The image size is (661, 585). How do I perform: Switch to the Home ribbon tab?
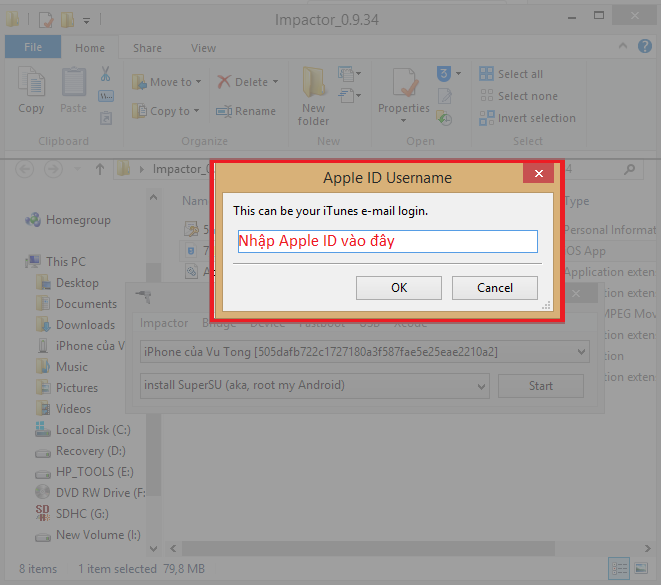pyautogui.click(x=90, y=48)
